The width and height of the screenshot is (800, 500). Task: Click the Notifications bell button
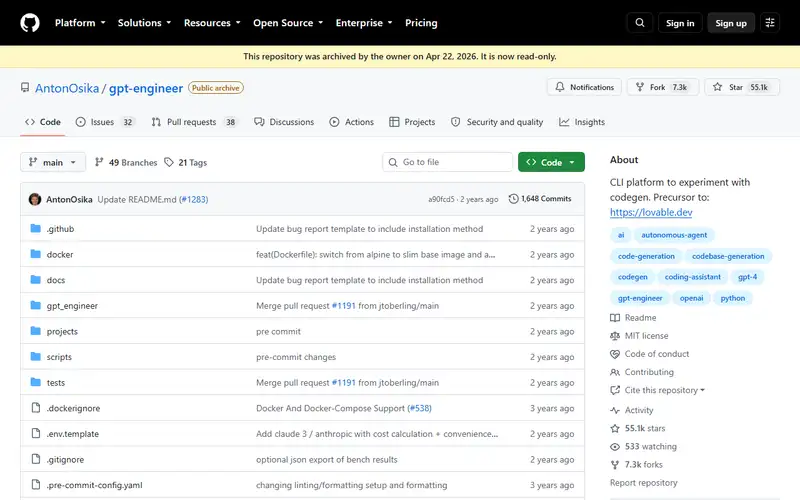584,87
